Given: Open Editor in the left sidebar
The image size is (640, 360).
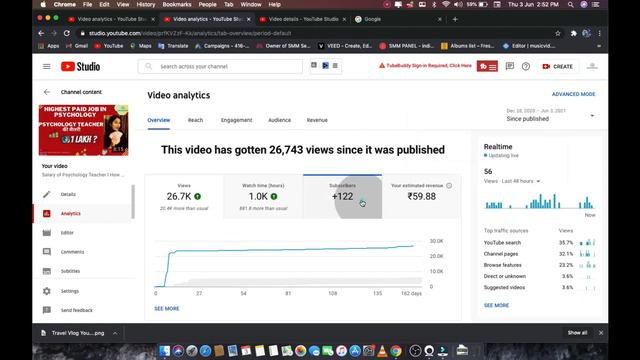Looking at the screenshot, I should [x=67, y=233].
